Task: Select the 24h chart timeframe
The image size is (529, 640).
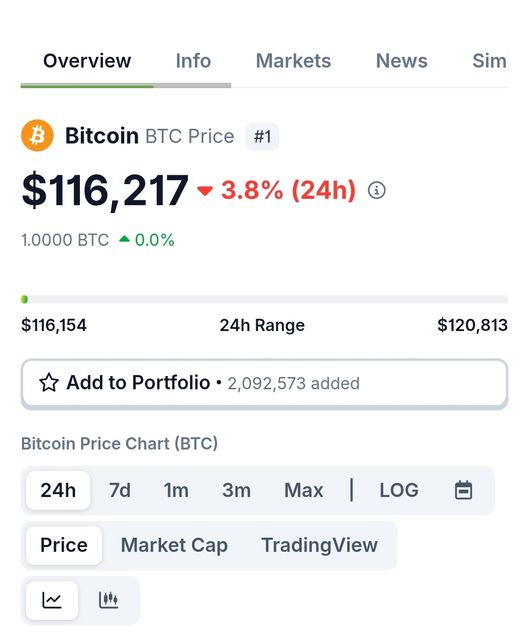Action: (x=58, y=490)
